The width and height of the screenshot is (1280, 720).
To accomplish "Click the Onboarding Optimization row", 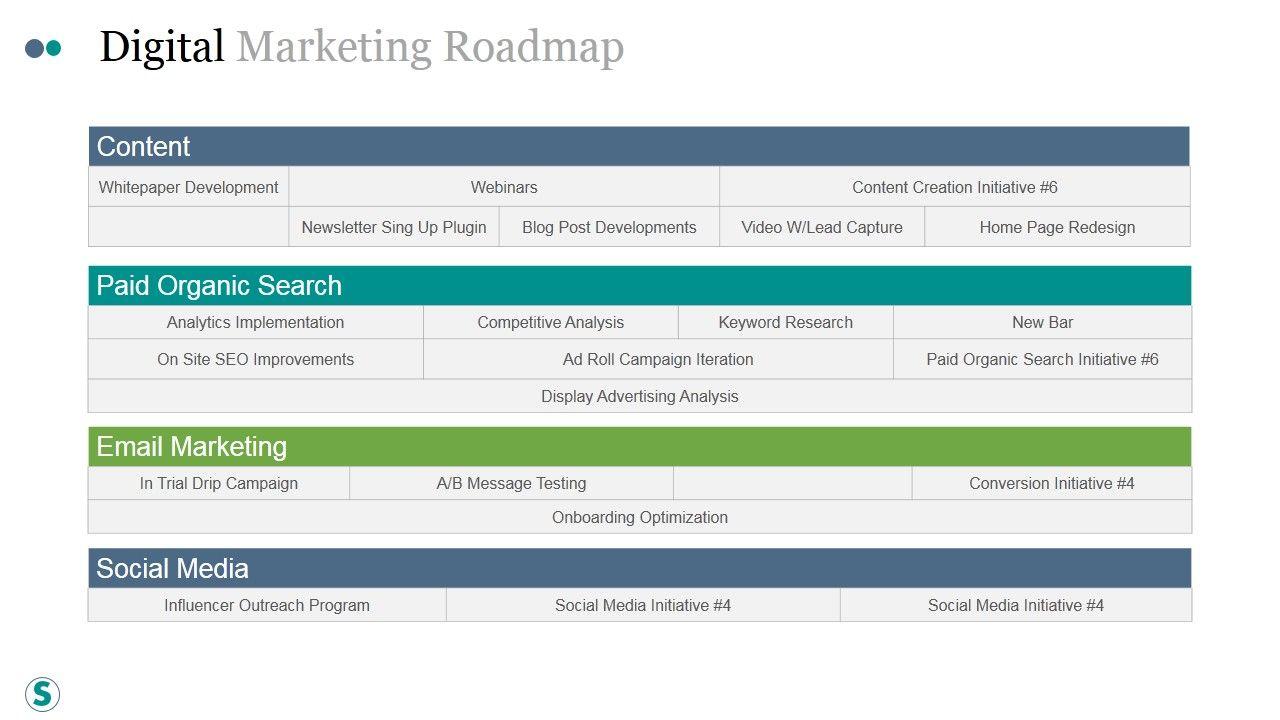I will point(639,517).
